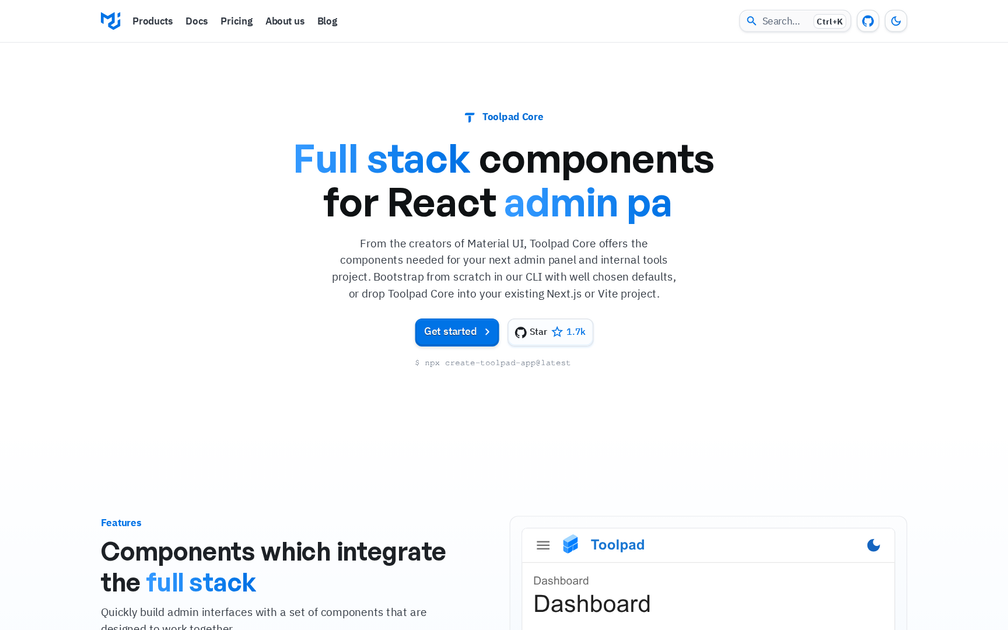This screenshot has width=1008, height=630.
Task: Click the Ctrl+K shortcut badge
Action: [x=829, y=21]
